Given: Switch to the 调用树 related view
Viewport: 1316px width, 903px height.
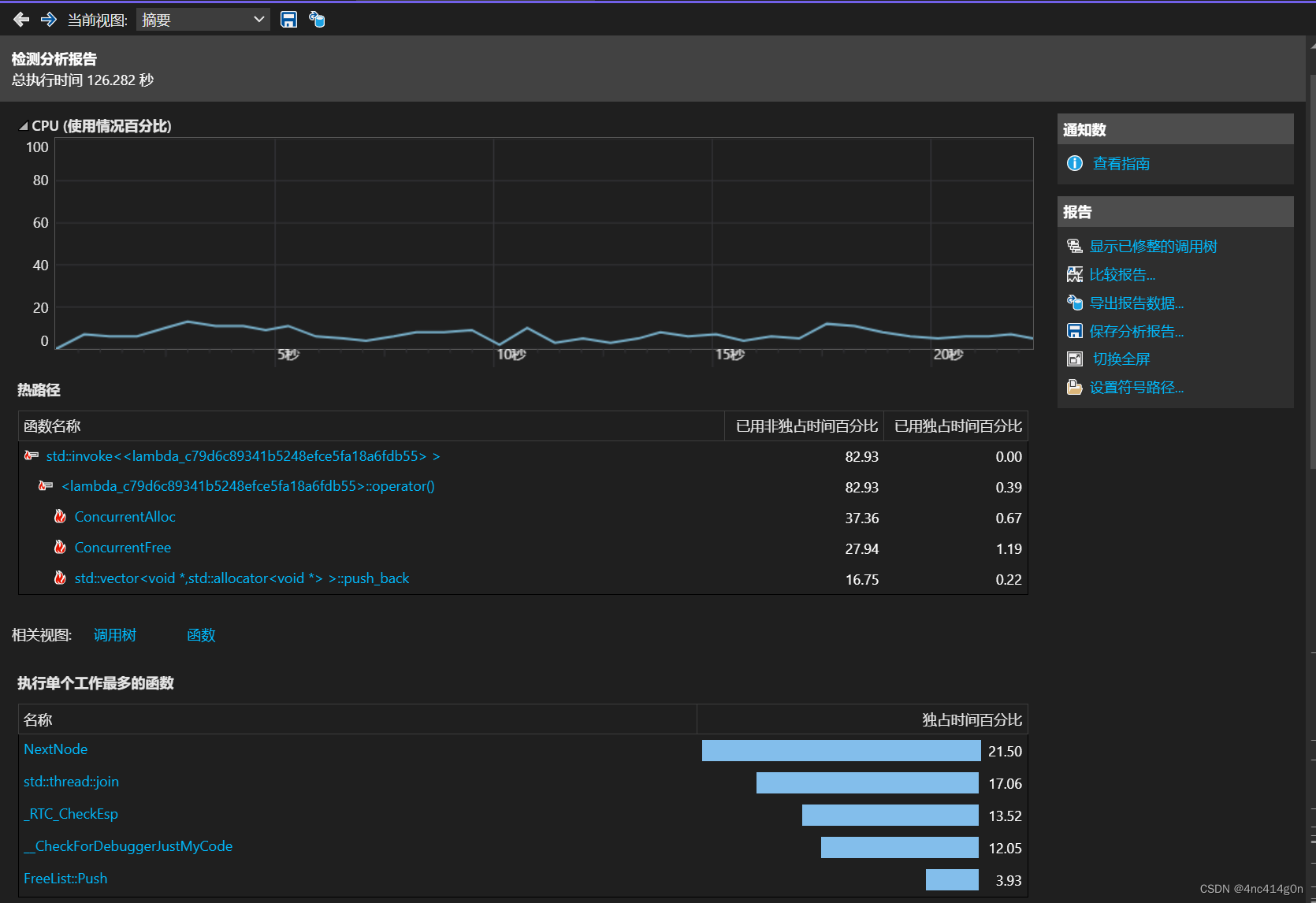Looking at the screenshot, I should (115, 635).
